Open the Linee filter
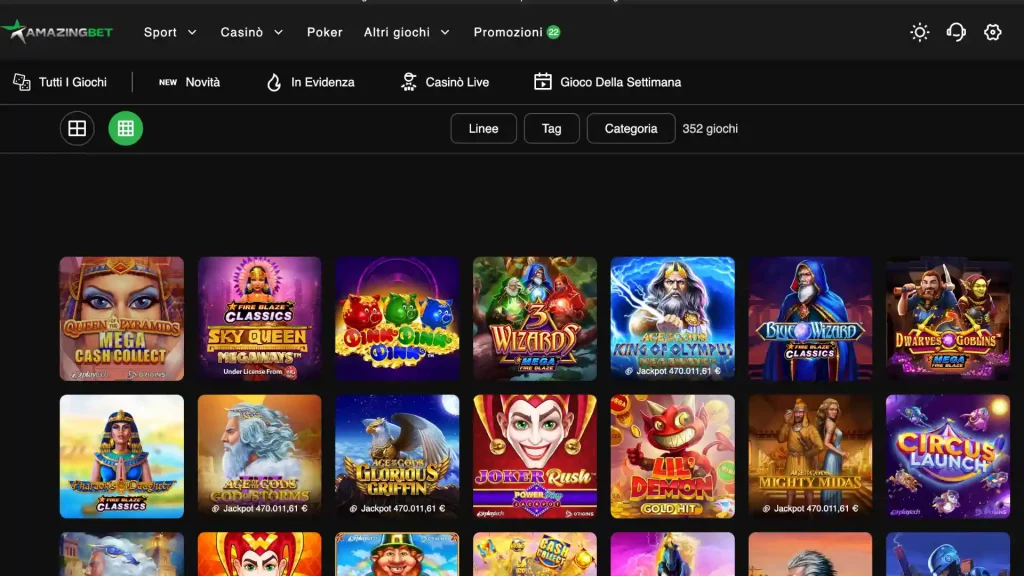Viewport: 1024px width, 576px height. (483, 129)
